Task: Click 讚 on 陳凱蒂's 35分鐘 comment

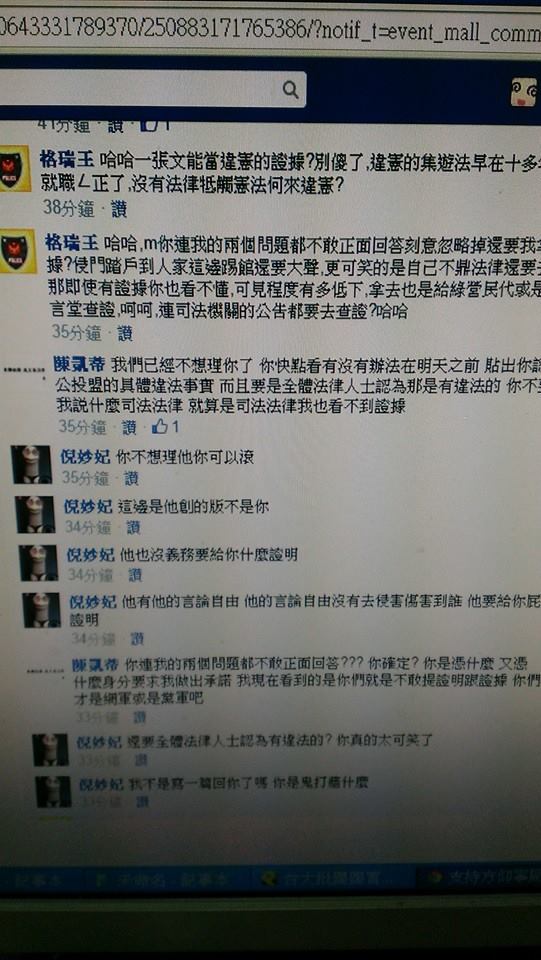Action: tap(129, 427)
